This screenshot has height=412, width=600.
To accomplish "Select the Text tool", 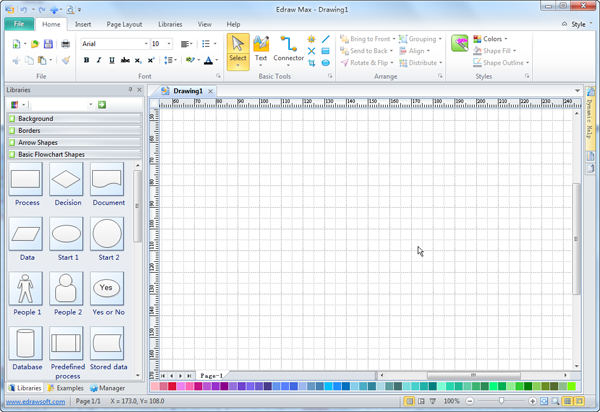I will click(x=261, y=49).
